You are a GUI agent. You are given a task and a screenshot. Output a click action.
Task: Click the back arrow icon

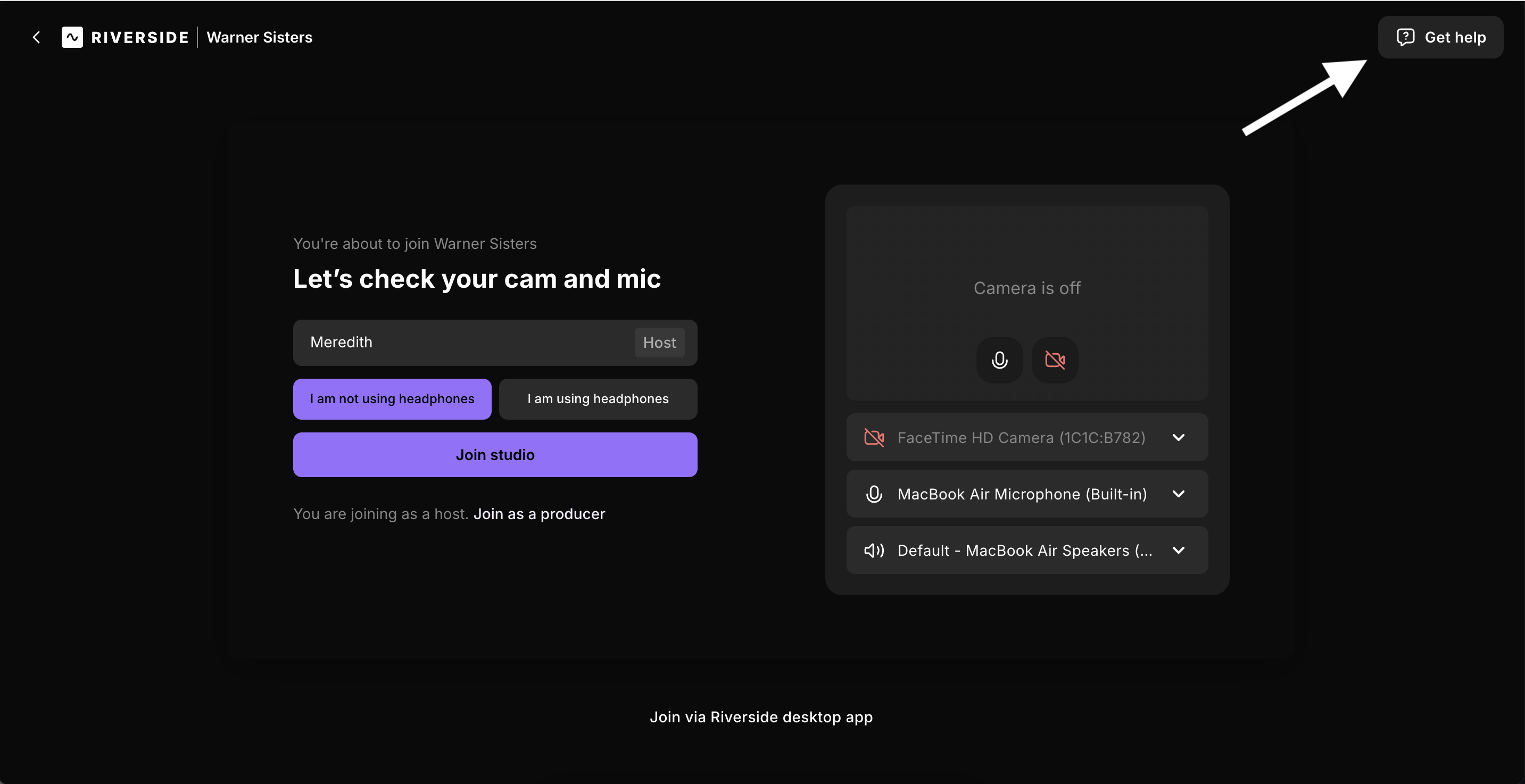(x=37, y=37)
